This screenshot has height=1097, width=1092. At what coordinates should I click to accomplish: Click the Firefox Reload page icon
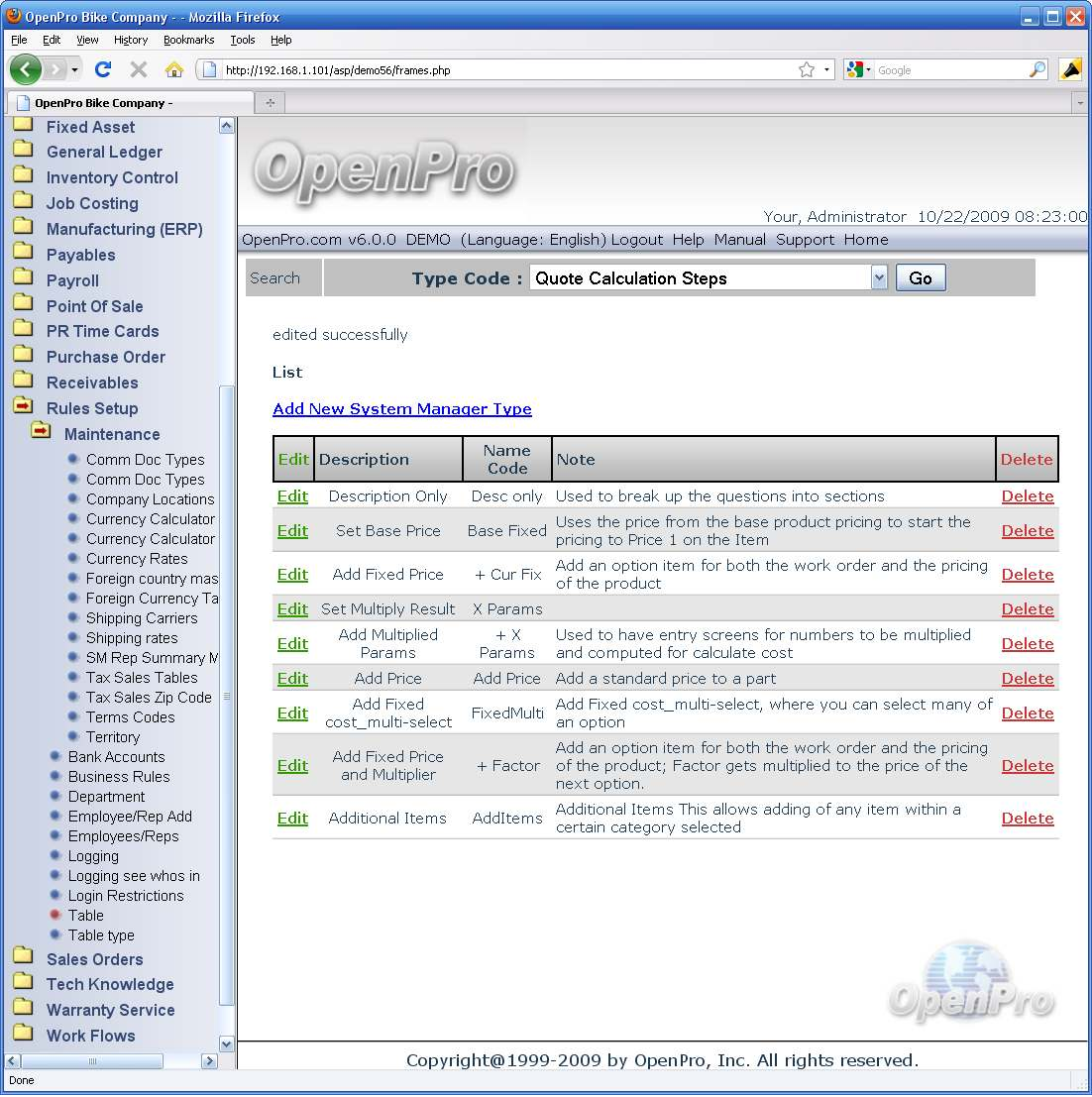(102, 69)
